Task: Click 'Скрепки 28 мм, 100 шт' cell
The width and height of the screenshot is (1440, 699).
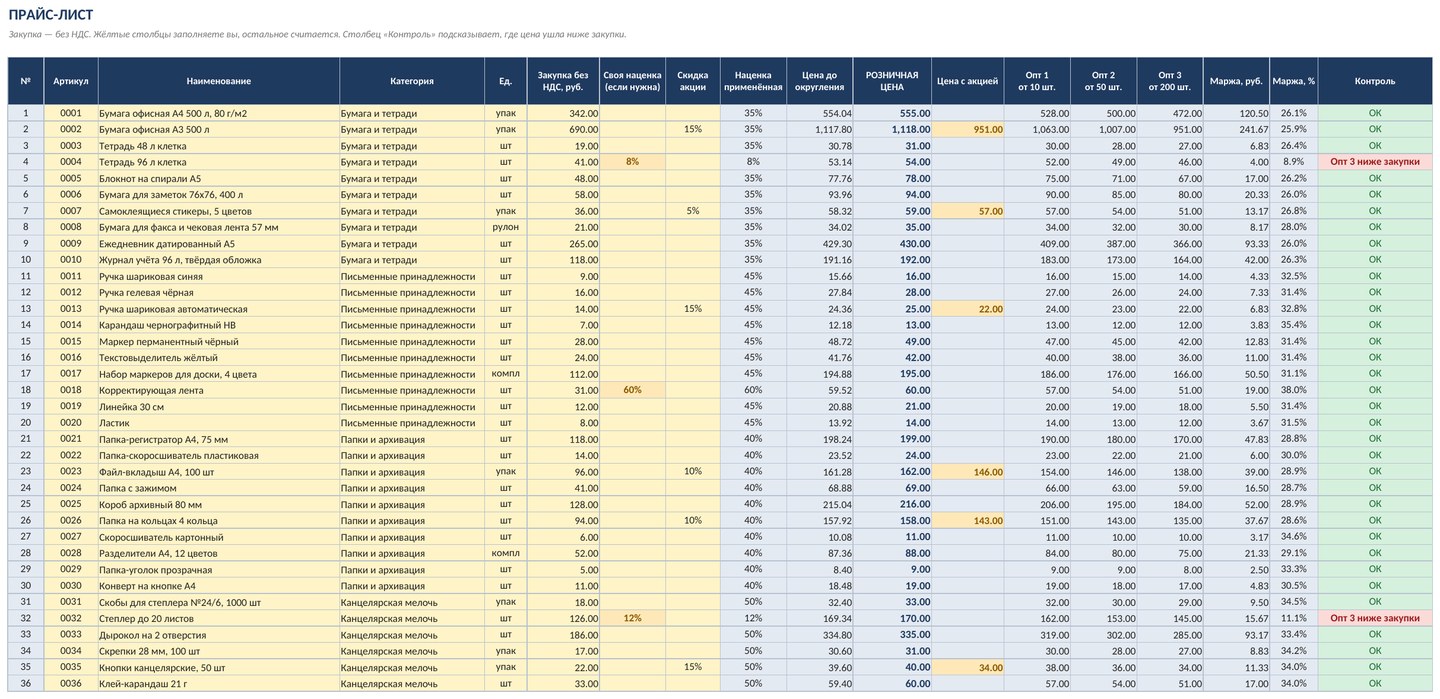Action: point(218,651)
